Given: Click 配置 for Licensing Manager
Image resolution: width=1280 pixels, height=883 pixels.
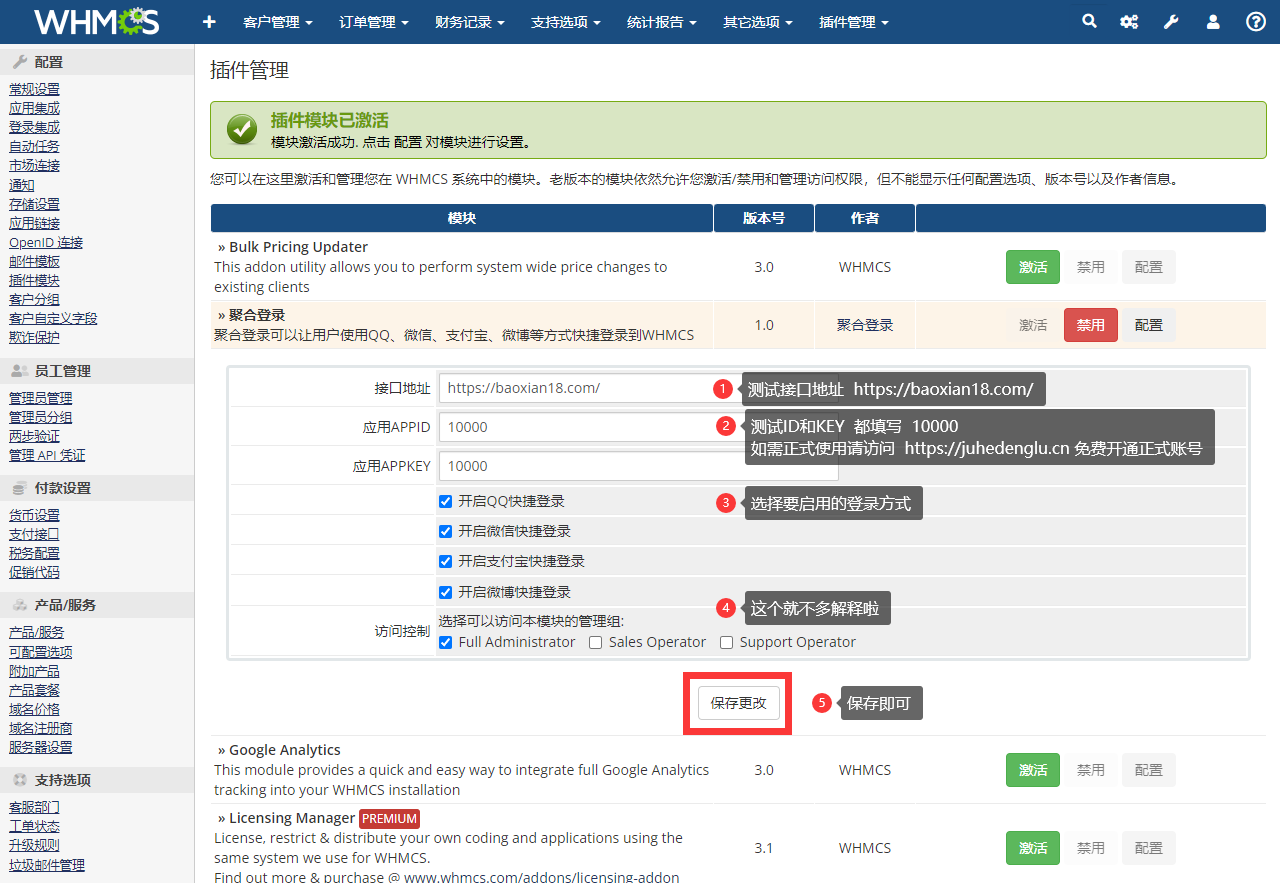Looking at the screenshot, I should coord(1149,848).
